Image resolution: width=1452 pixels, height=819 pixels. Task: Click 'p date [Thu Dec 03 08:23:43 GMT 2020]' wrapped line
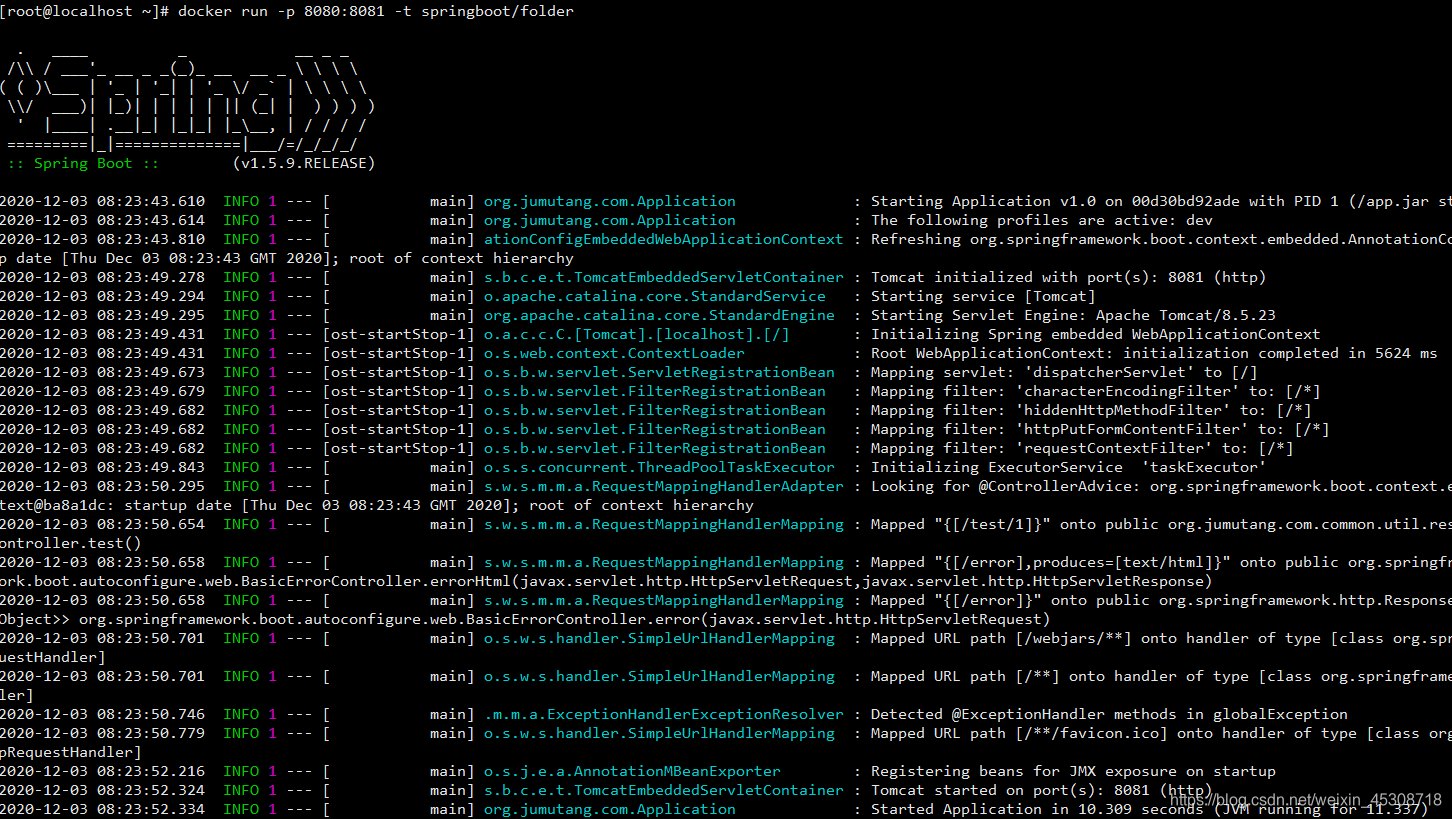(287, 258)
